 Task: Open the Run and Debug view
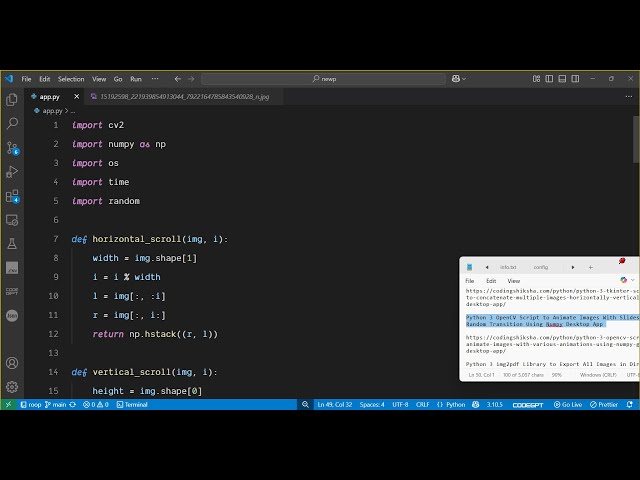point(12,172)
